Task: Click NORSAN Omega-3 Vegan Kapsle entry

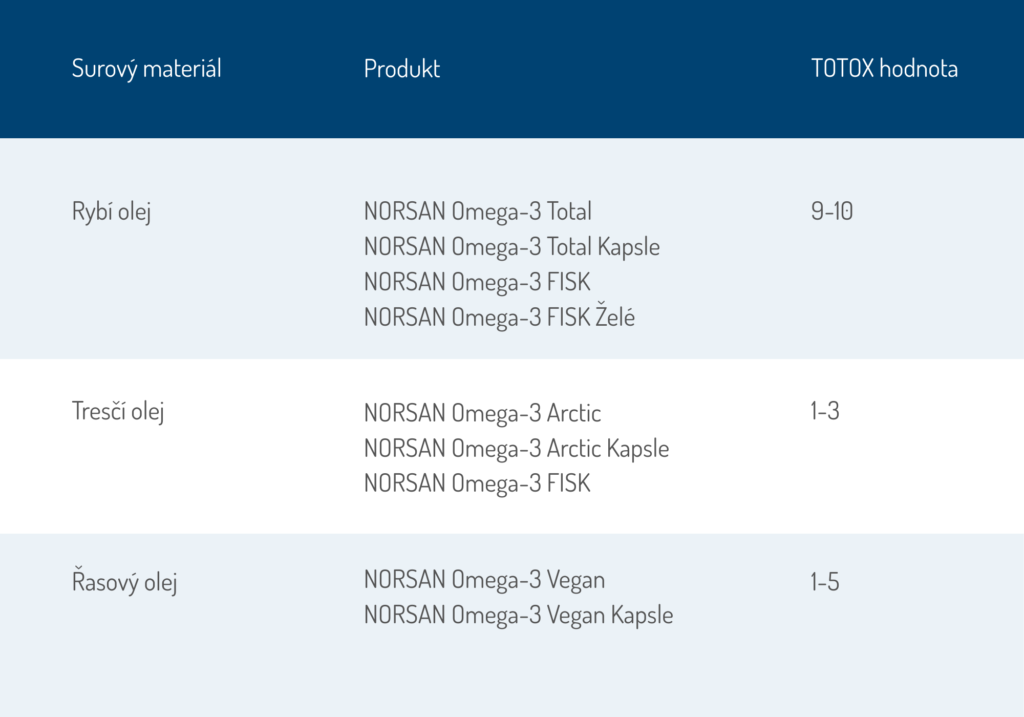Action: tap(518, 615)
